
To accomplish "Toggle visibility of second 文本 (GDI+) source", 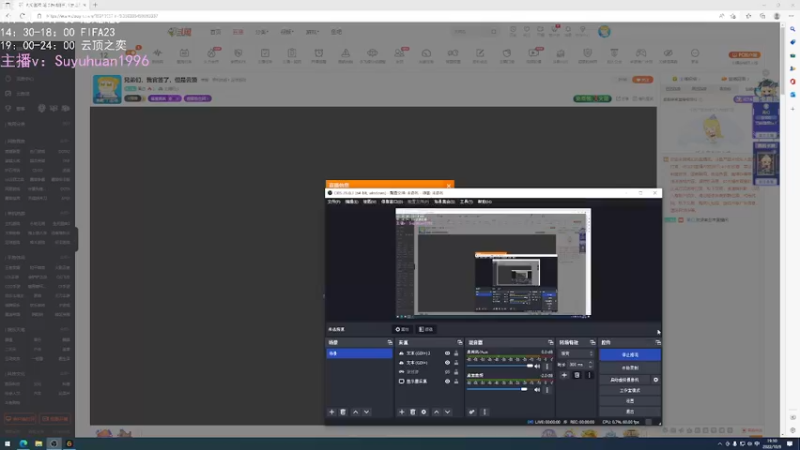I will (447, 363).
